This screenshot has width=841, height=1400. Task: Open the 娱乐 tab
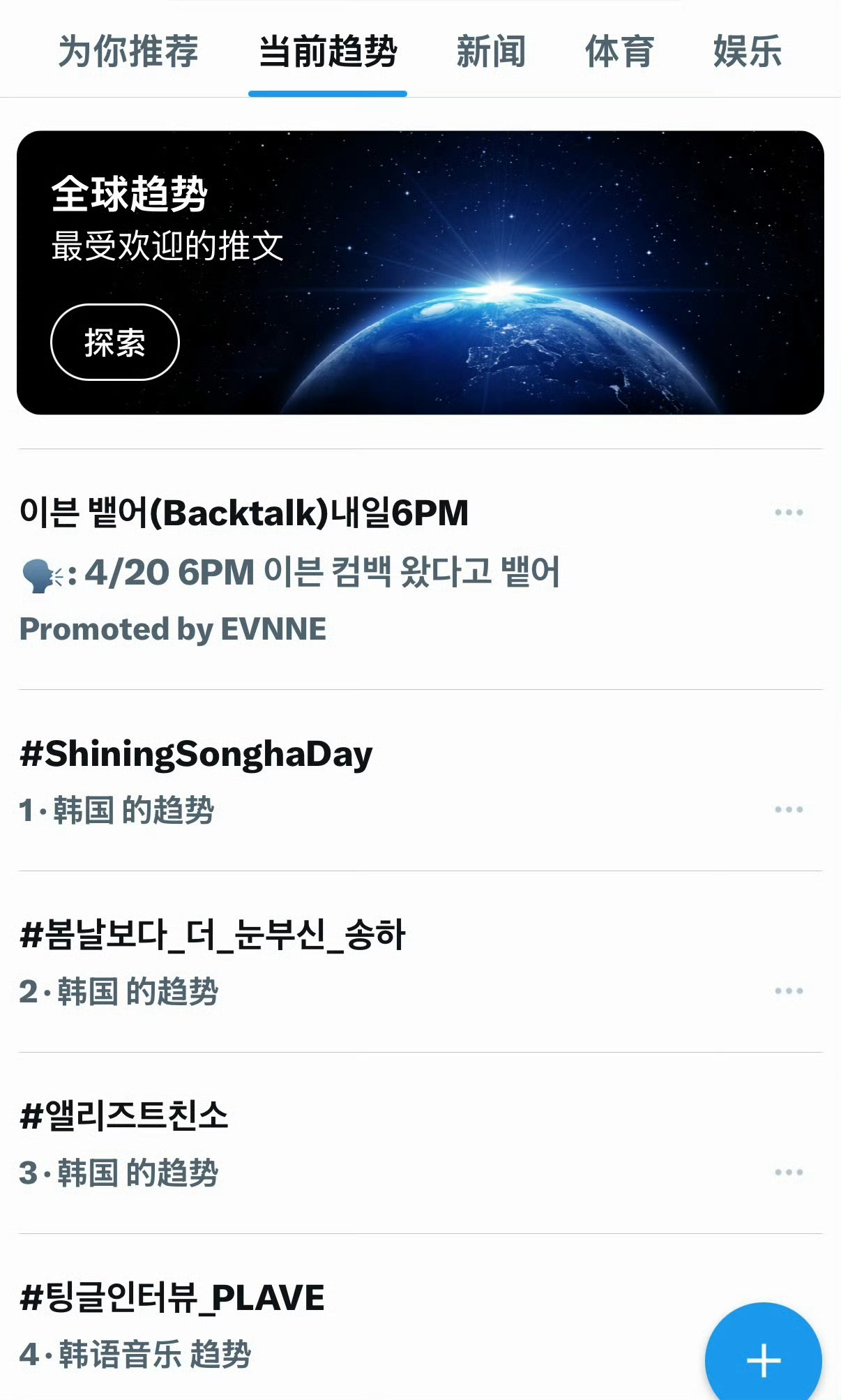click(748, 52)
